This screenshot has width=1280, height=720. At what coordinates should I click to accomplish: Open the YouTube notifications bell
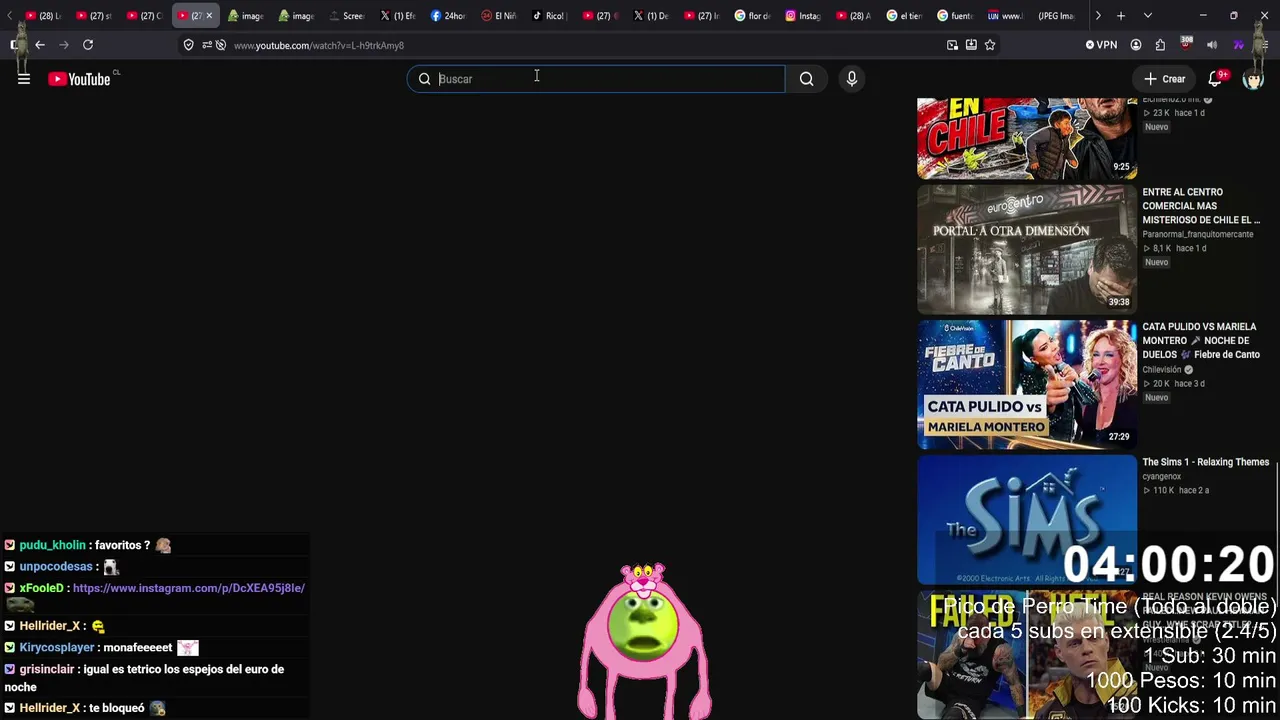(x=1215, y=79)
